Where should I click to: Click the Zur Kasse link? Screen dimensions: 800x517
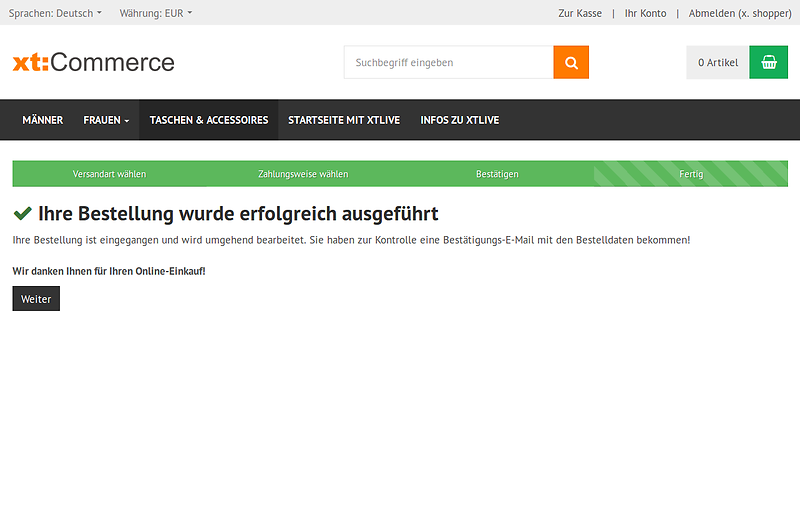pos(580,13)
